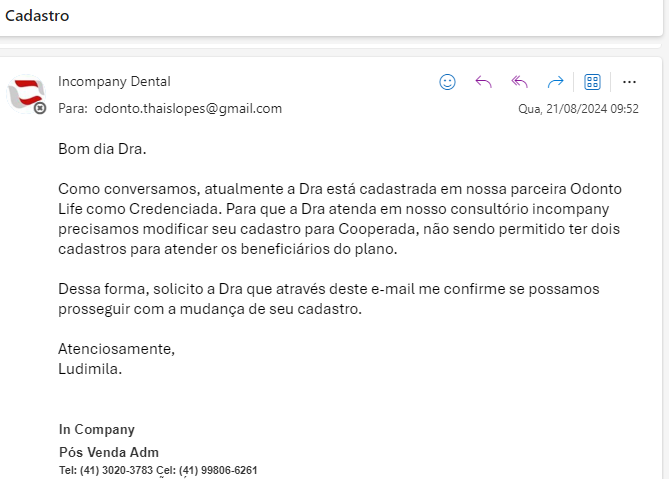Click the Pós Venda Adm signature line

(x=109, y=451)
